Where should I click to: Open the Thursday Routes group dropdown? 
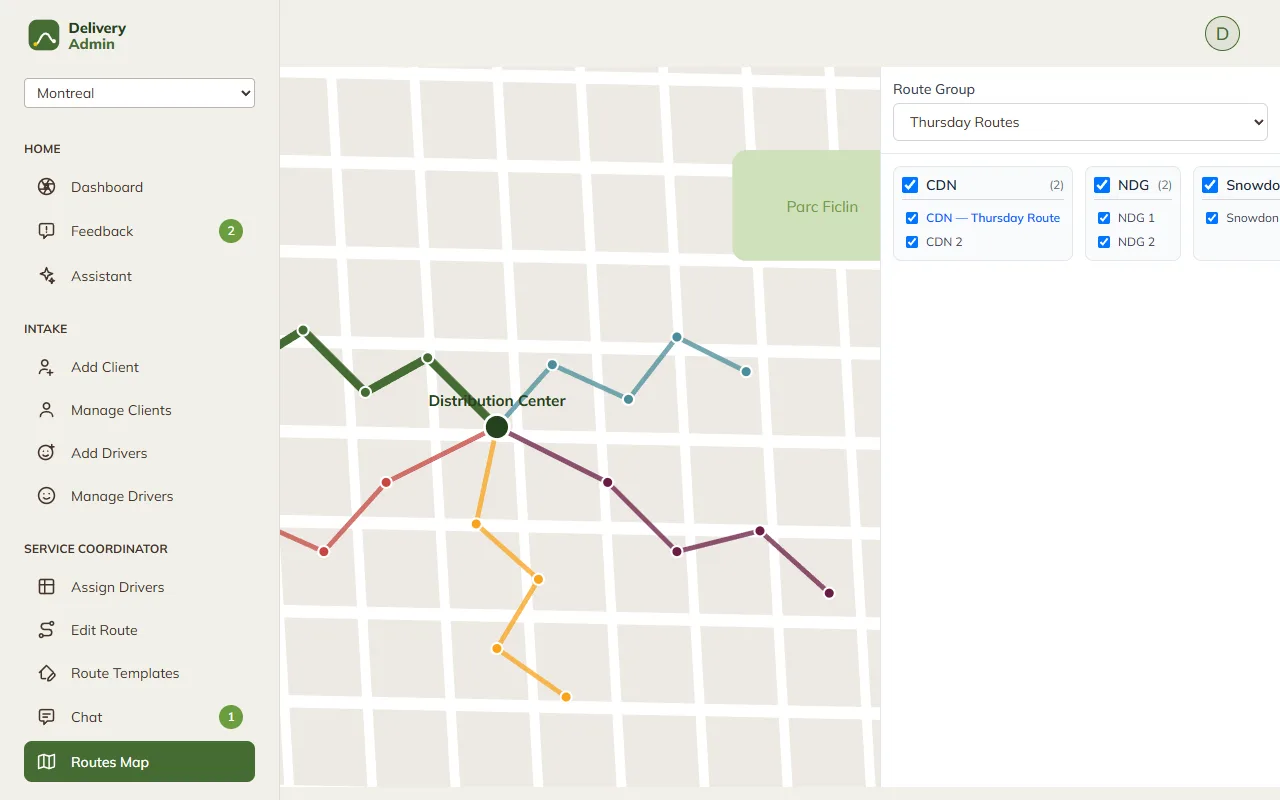coord(1080,122)
